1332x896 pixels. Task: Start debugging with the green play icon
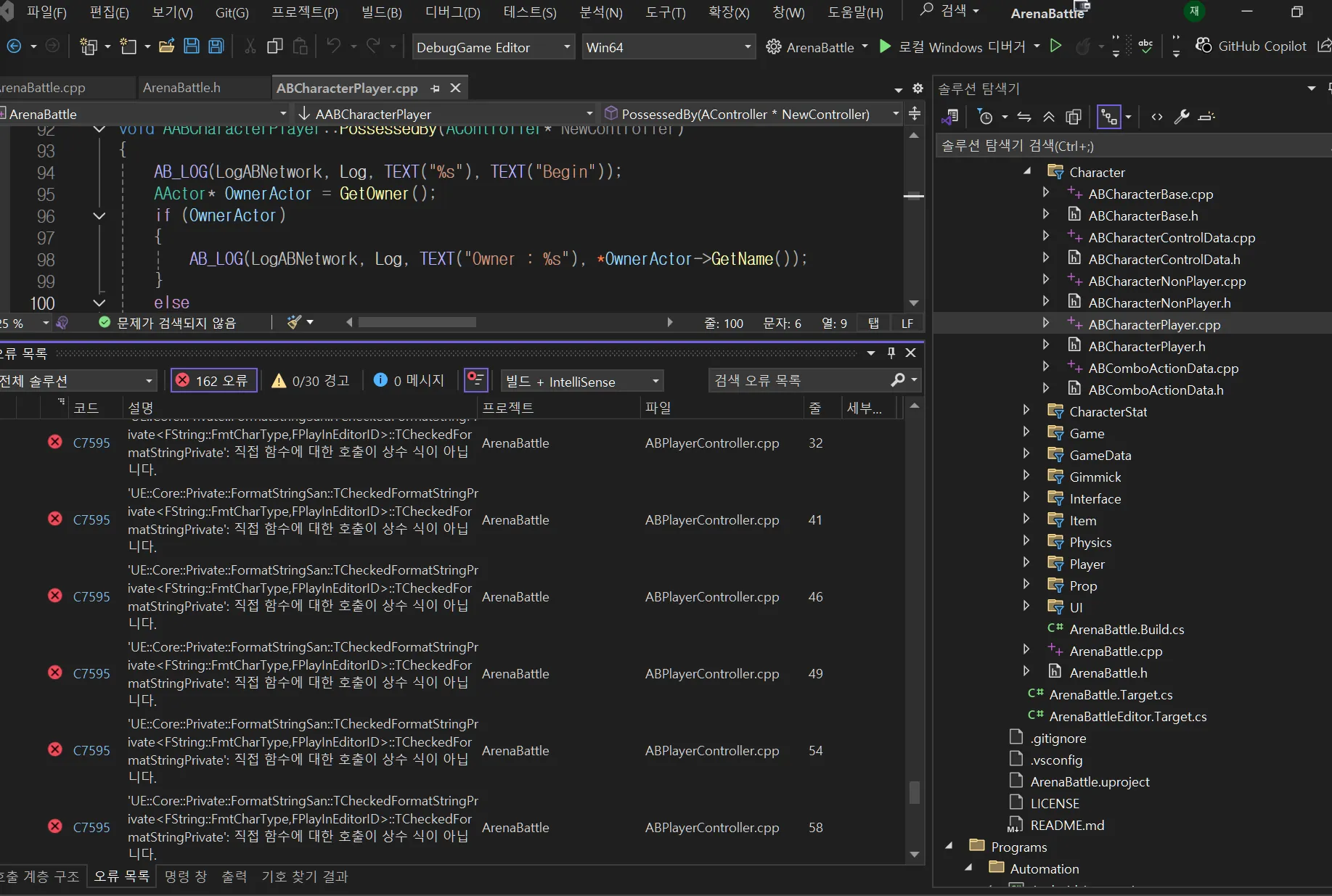(885, 46)
